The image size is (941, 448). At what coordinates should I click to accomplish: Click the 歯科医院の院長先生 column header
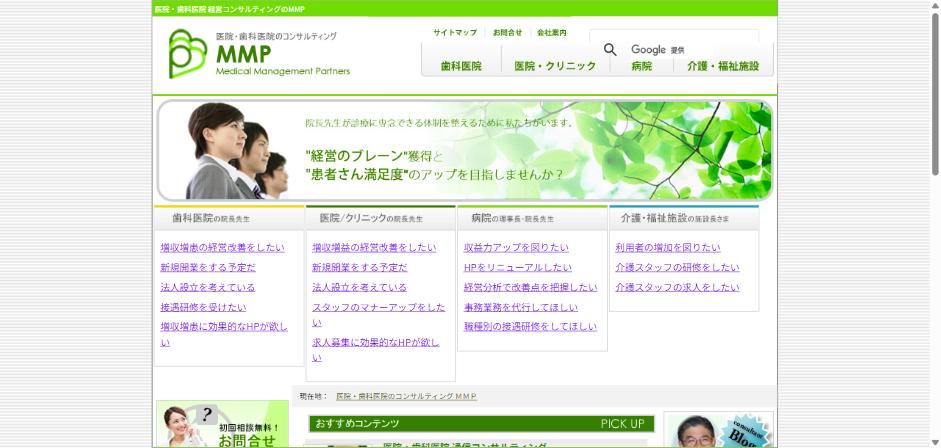click(x=229, y=218)
